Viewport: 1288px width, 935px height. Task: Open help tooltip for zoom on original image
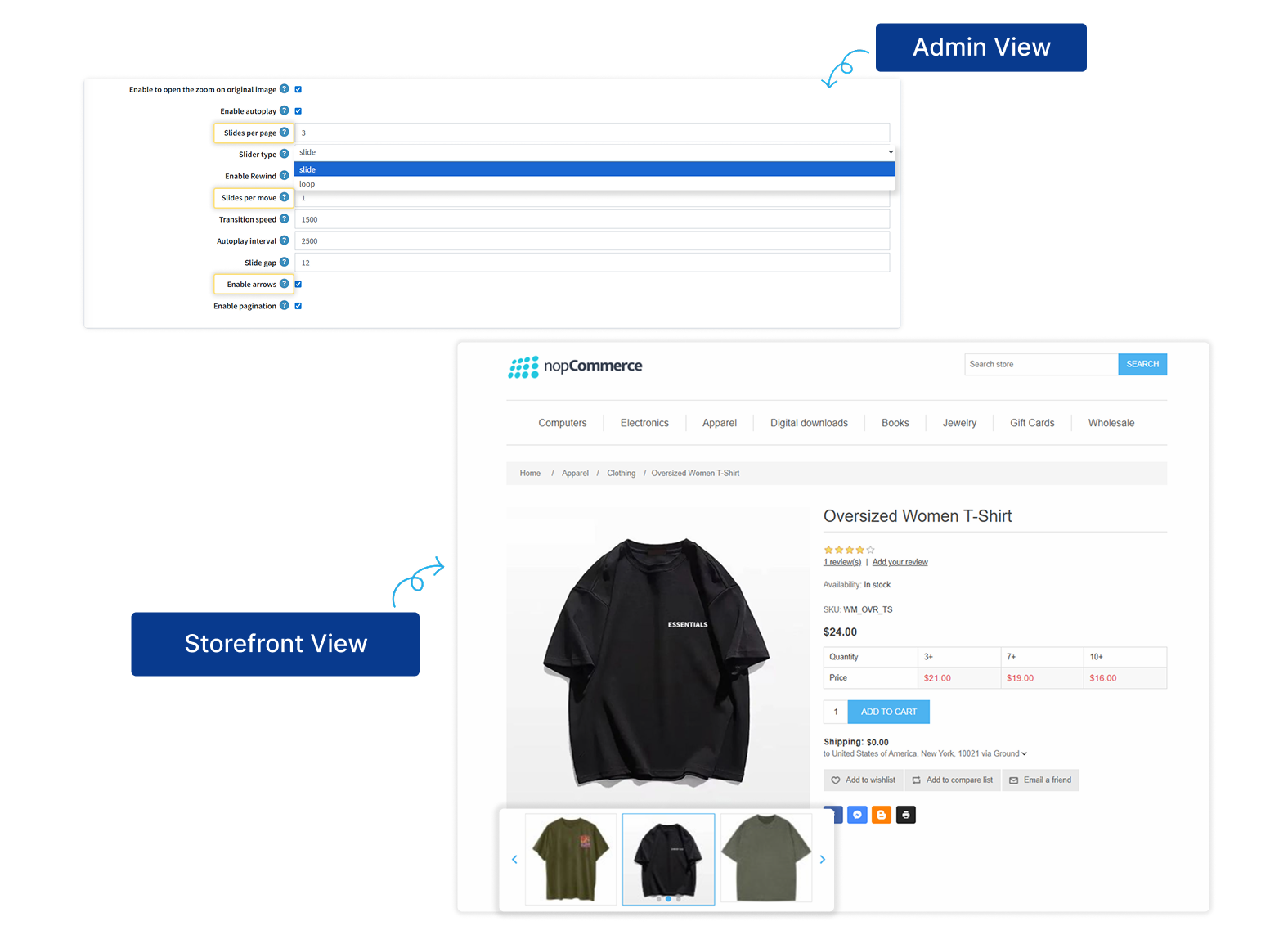point(285,88)
